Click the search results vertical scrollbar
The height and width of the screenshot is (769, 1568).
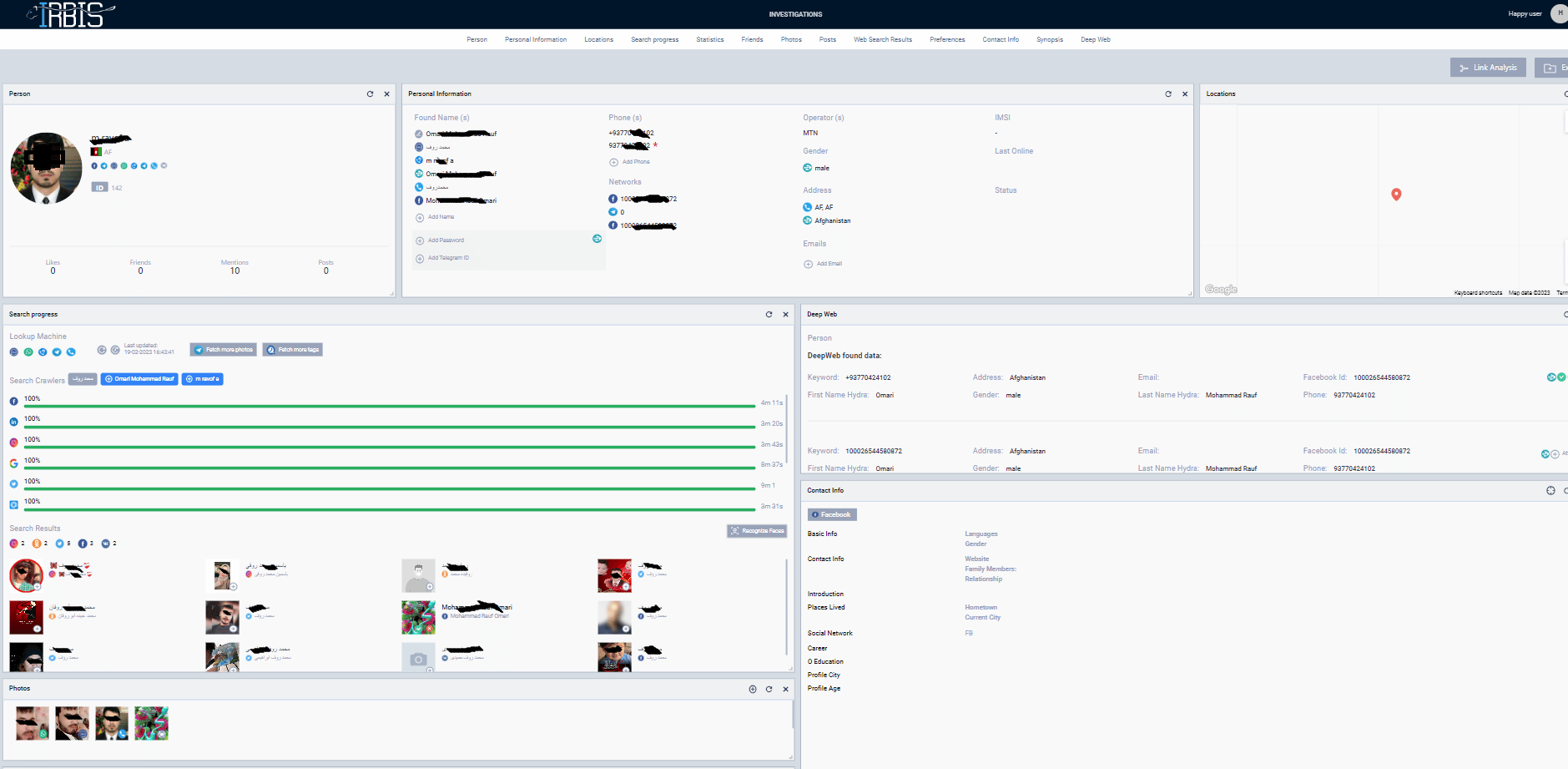787,607
